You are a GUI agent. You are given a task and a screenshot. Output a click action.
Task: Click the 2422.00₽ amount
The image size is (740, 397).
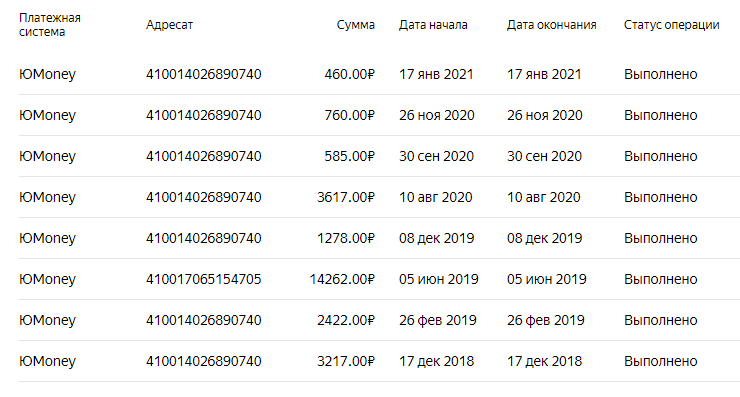point(345,321)
